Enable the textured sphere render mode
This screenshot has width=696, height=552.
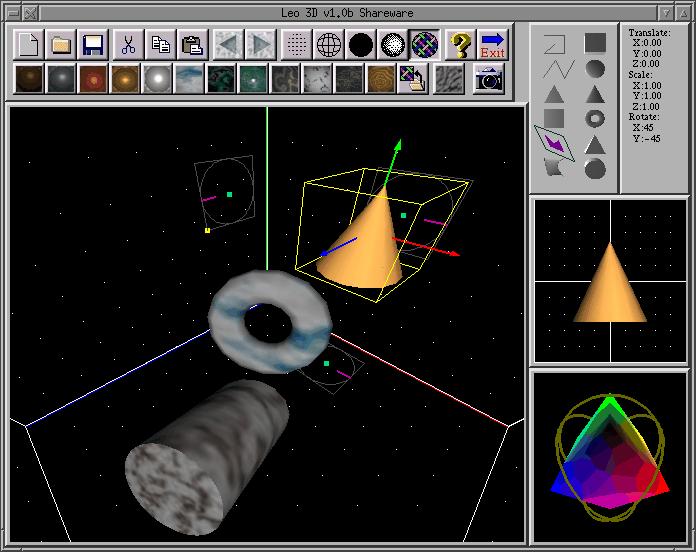[x=426, y=44]
